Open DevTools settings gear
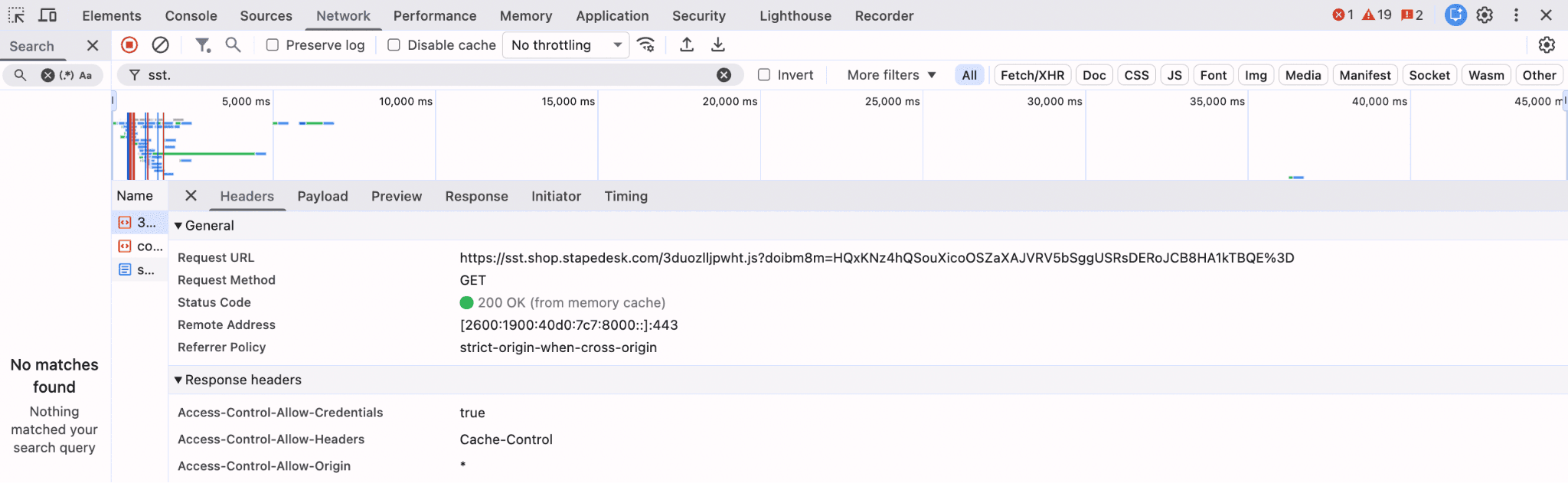This screenshot has height=483, width=1568. pyautogui.click(x=1485, y=15)
